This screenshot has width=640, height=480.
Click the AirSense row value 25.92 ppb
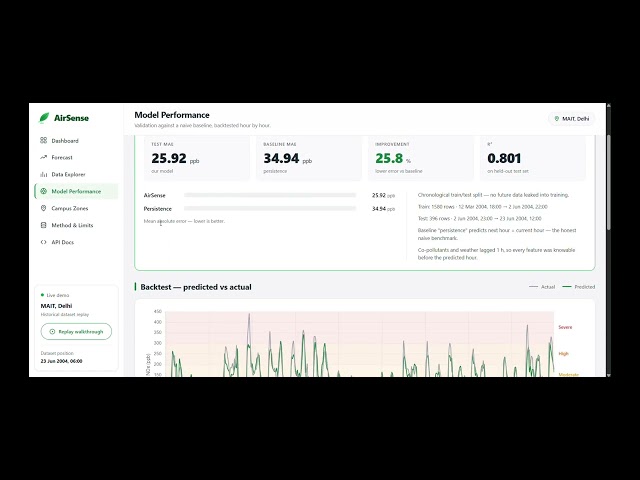(383, 195)
